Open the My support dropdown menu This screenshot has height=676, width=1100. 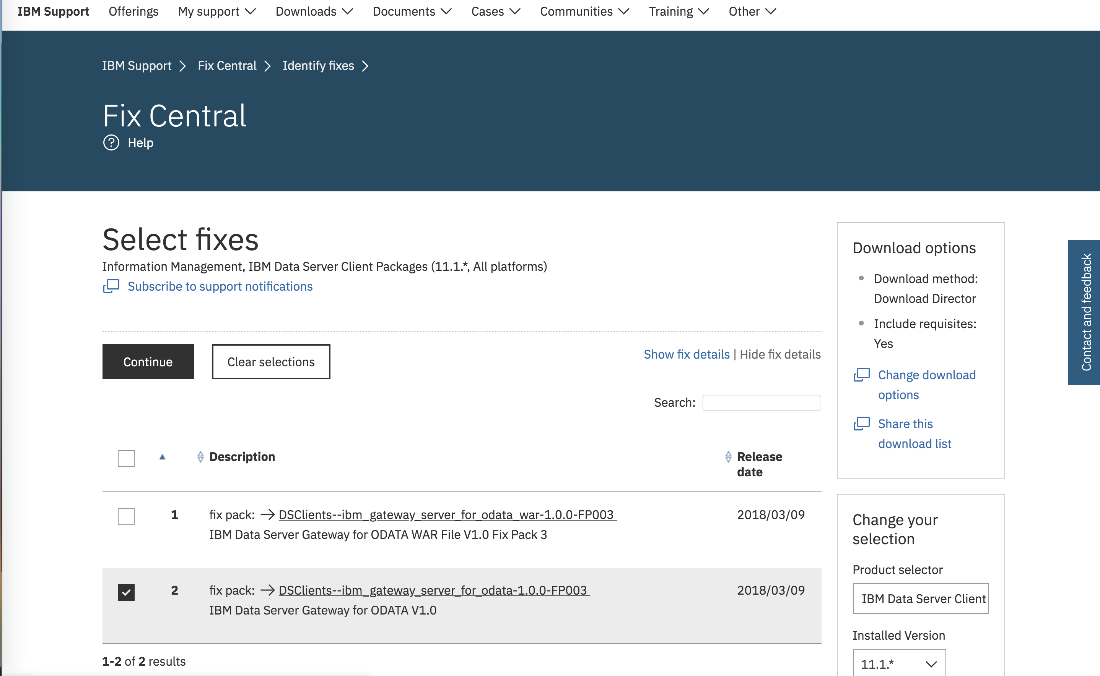click(217, 12)
